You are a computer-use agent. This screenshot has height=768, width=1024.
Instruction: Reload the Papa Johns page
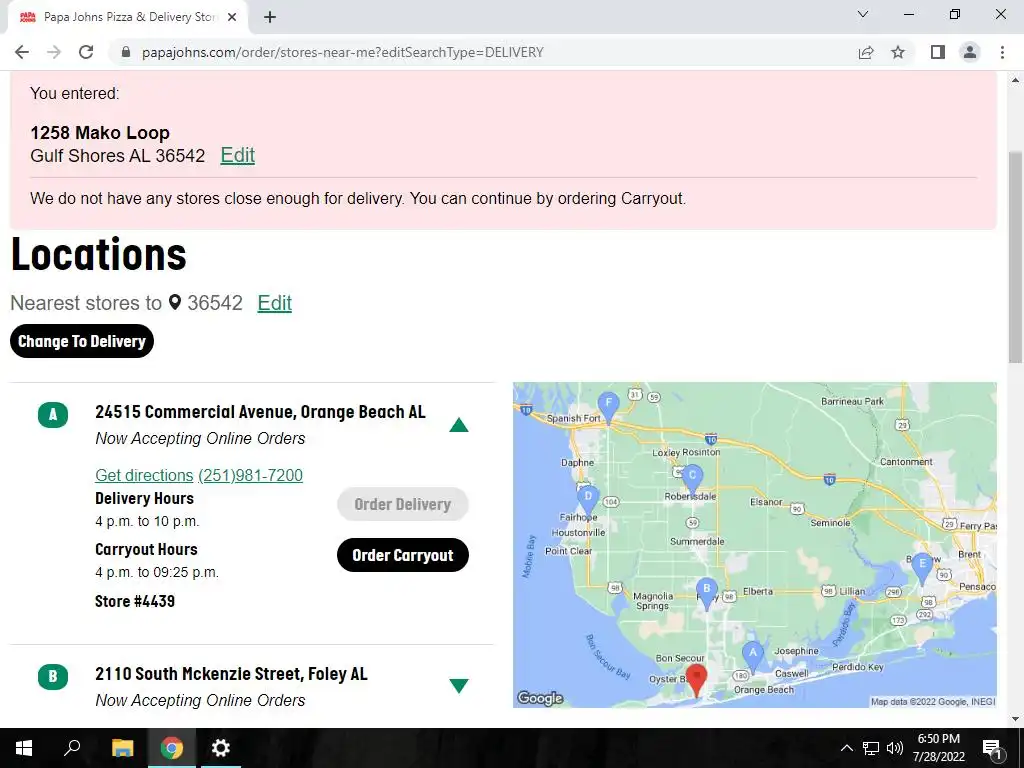pos(86,52)
